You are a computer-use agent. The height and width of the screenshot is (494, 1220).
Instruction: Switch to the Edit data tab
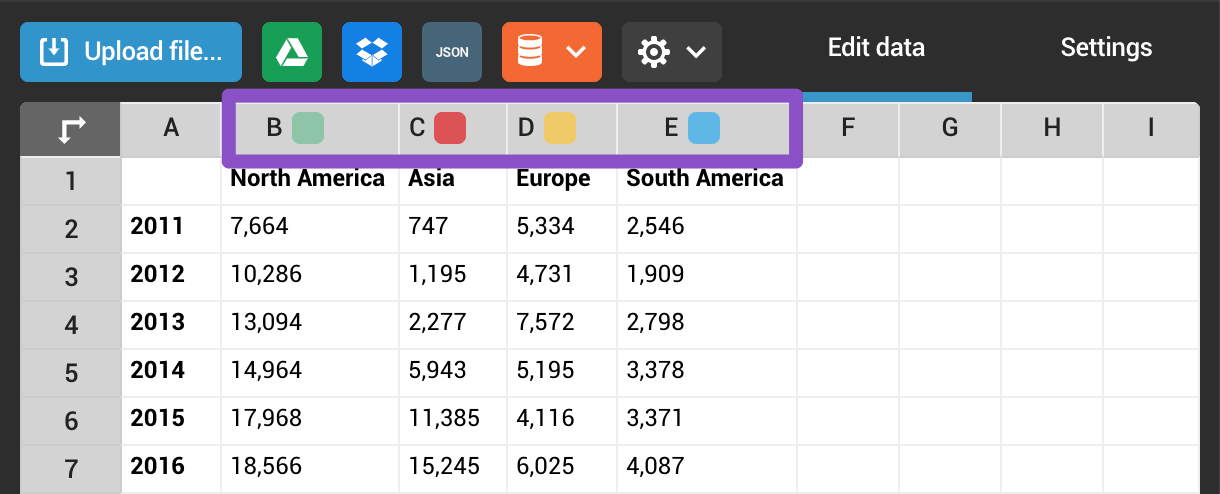(876, 47)
